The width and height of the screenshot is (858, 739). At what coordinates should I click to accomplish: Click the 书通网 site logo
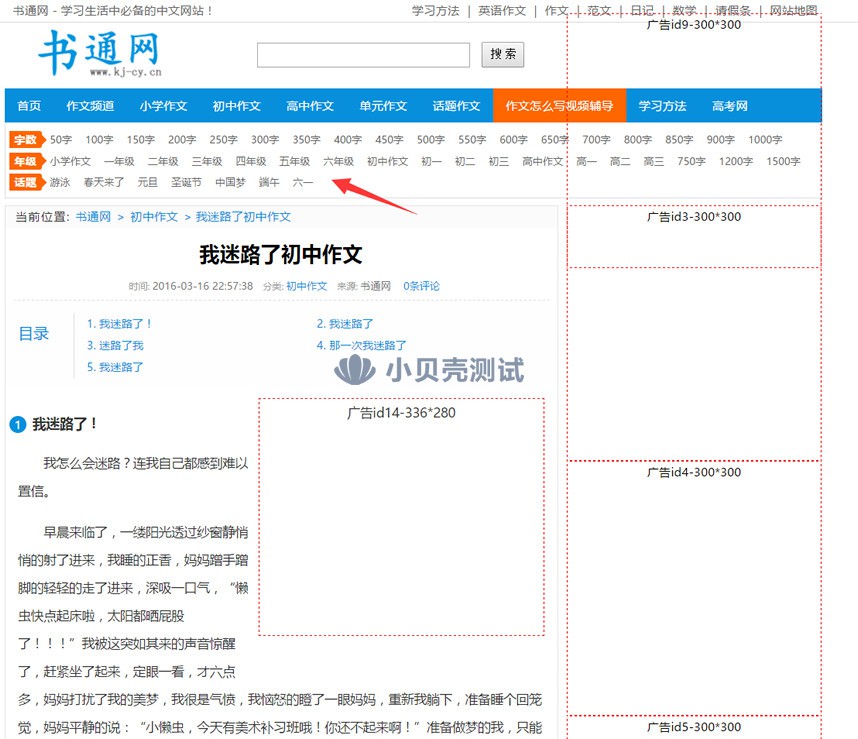tap(99, 53)
